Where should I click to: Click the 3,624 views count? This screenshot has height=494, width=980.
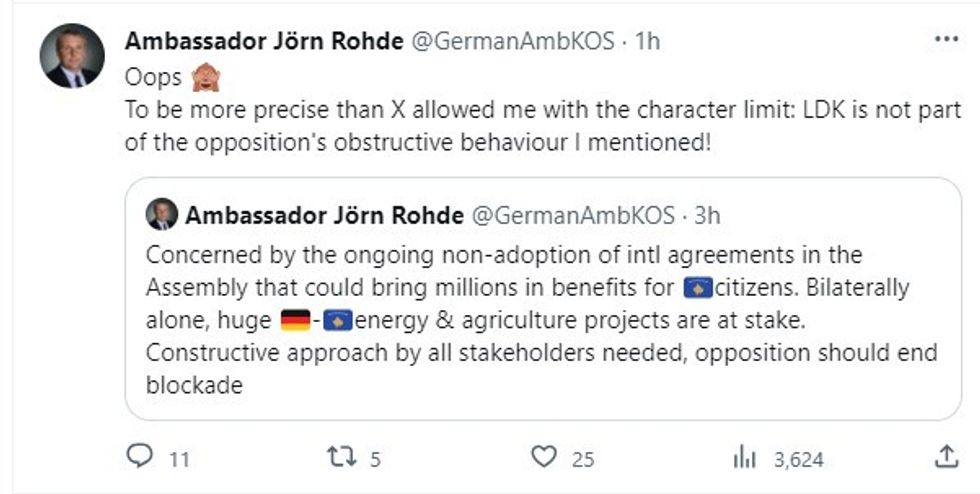798,460
